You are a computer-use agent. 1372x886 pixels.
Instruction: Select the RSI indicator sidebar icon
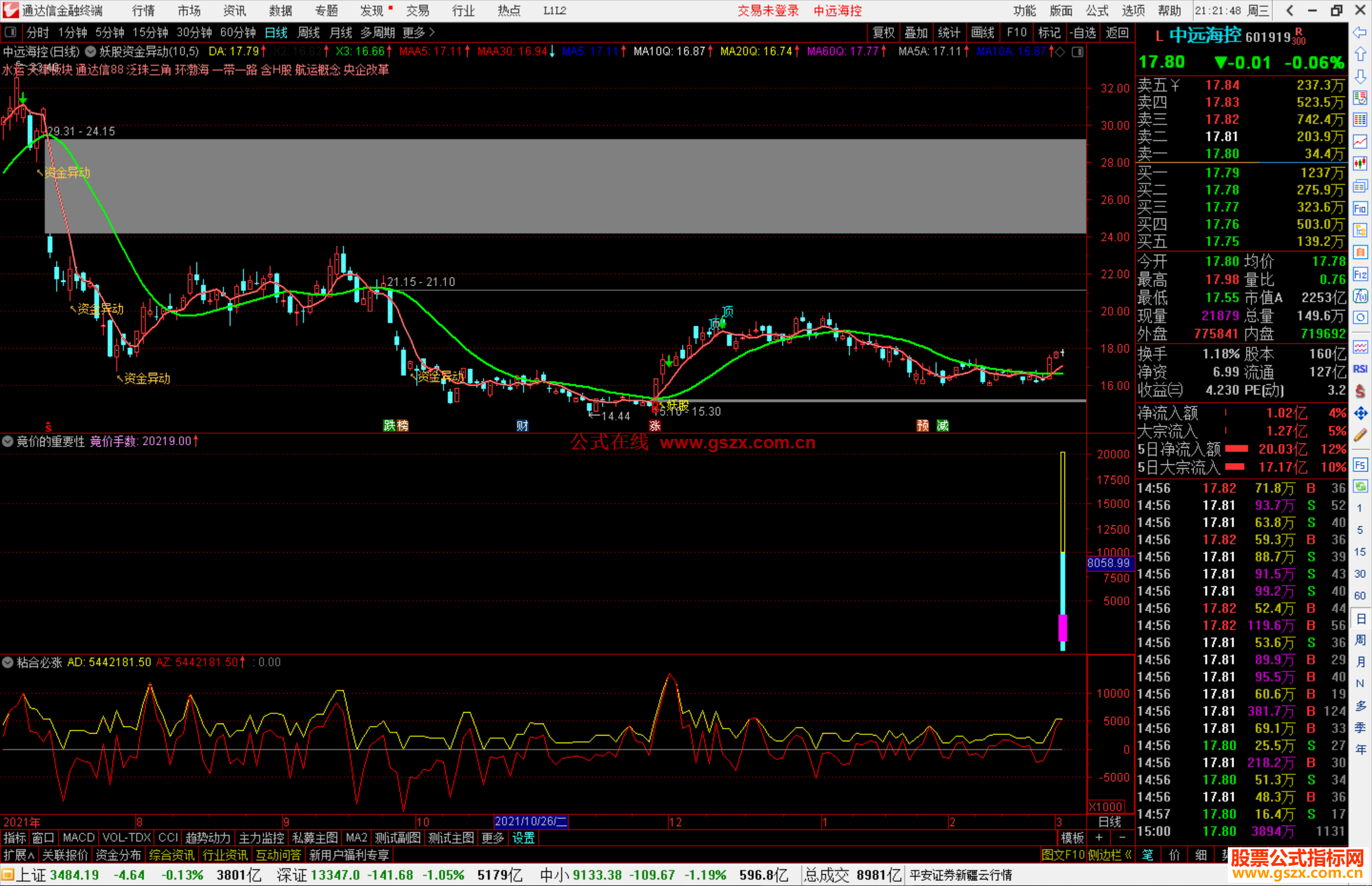[1360, 368]
